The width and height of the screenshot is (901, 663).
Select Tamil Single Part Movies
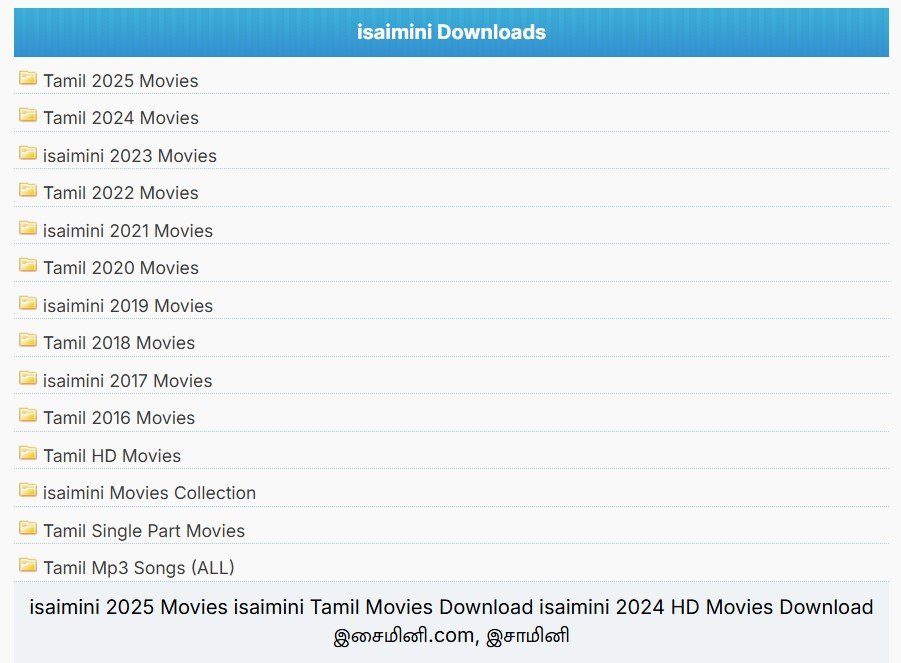pyautogui.click(x=144, y=530)
